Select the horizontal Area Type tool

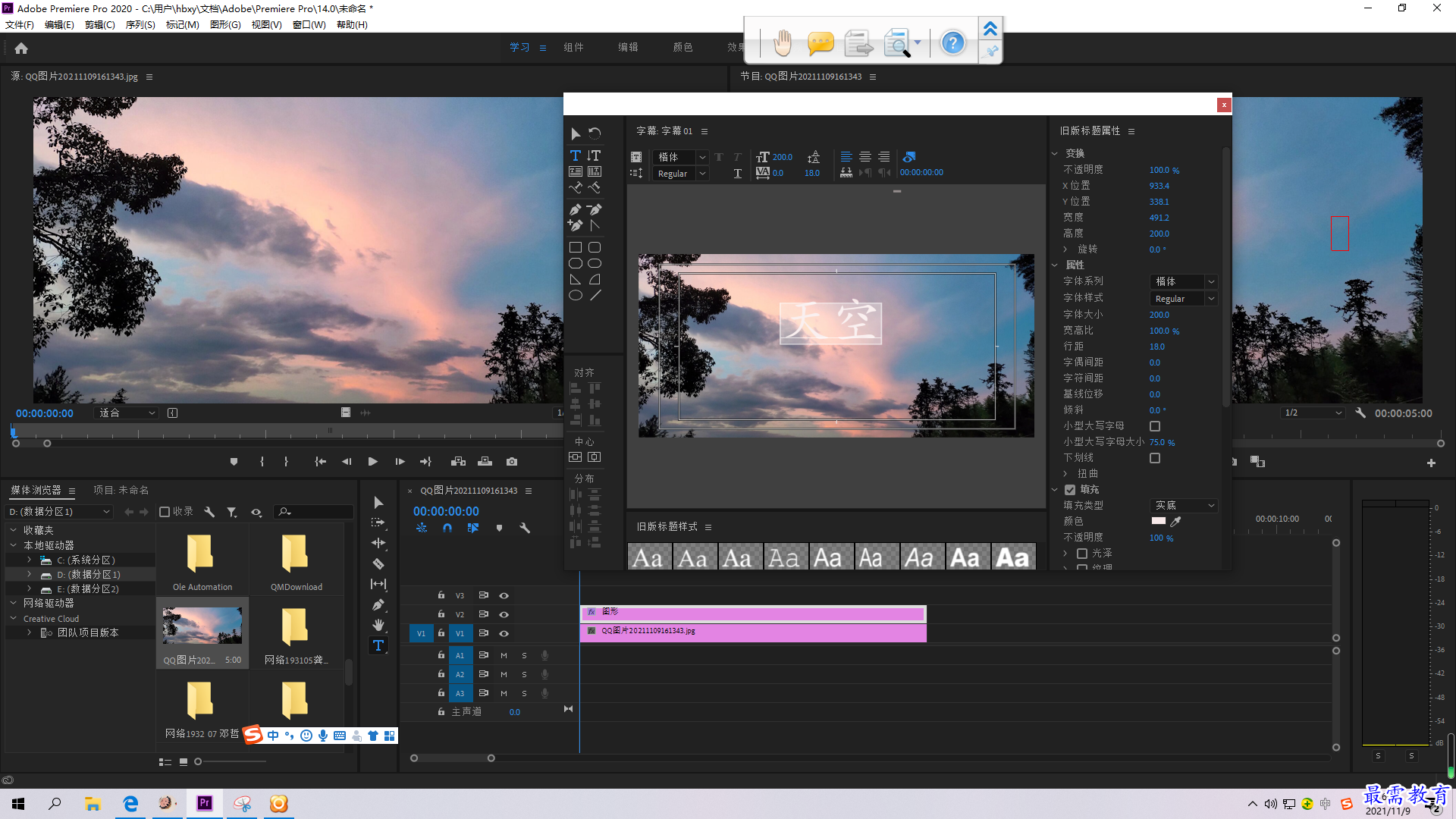tap(576, 171)
